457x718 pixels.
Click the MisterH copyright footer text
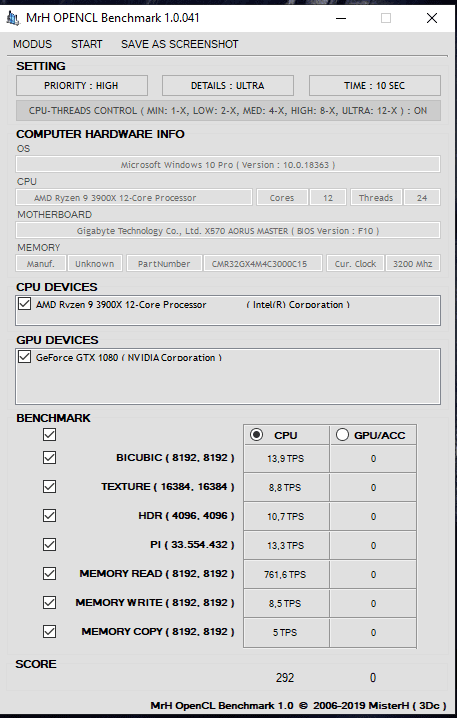coord(298,706)
